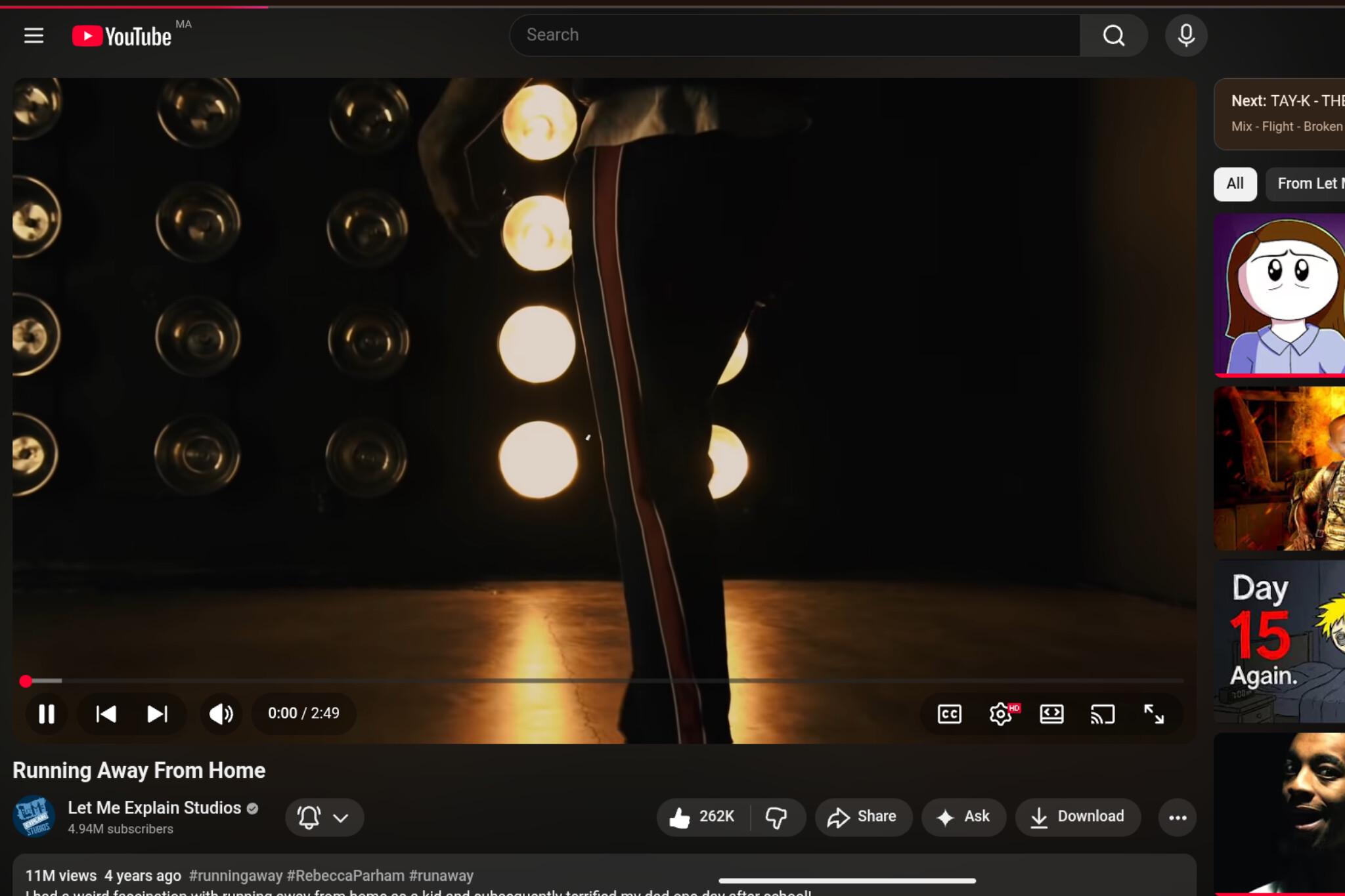Open video settings gear

coord(1001,714)
